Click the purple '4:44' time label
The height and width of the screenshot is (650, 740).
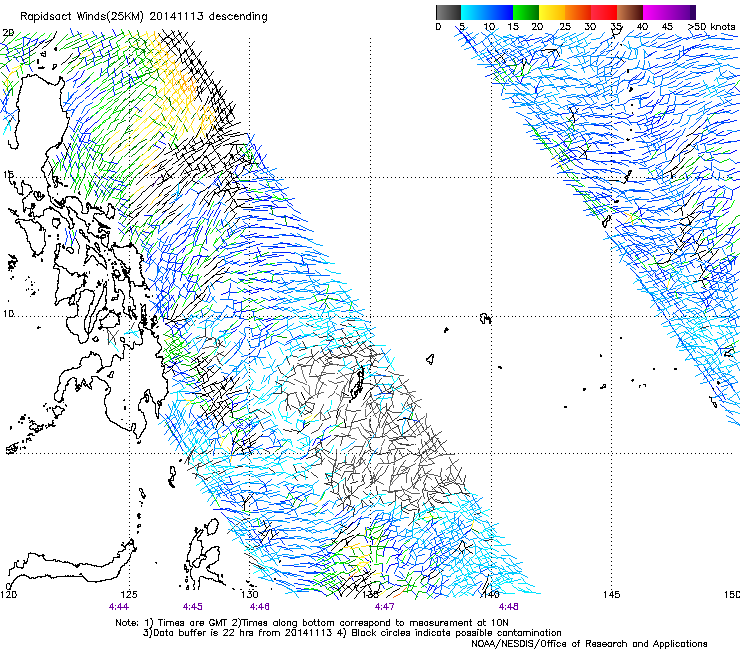click(x=118, y=607)
